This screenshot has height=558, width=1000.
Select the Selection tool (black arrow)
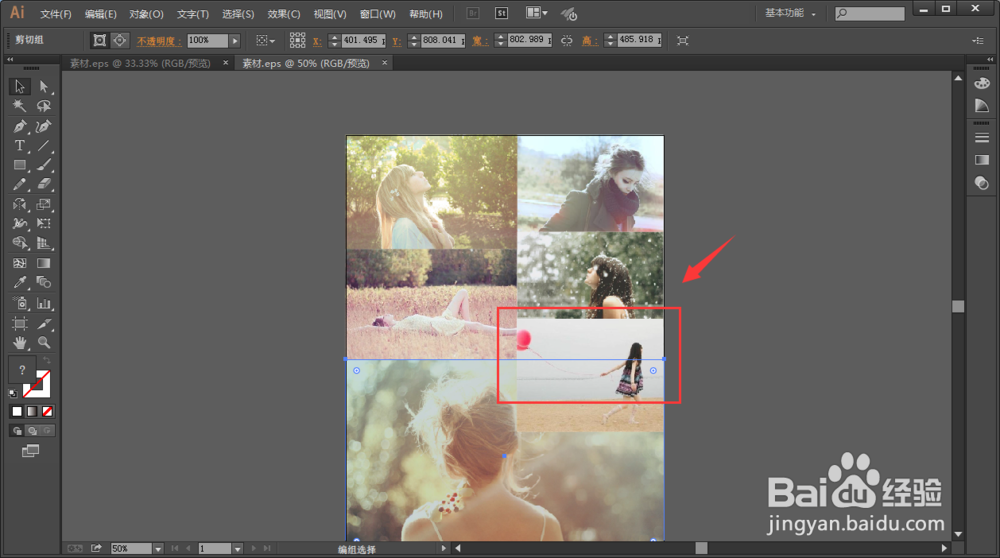[x=20, y=86]
